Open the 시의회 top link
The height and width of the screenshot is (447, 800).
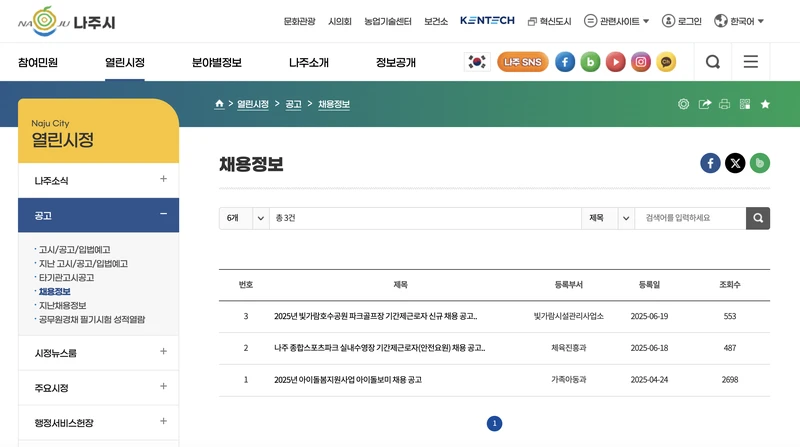[x=340, y=21]
